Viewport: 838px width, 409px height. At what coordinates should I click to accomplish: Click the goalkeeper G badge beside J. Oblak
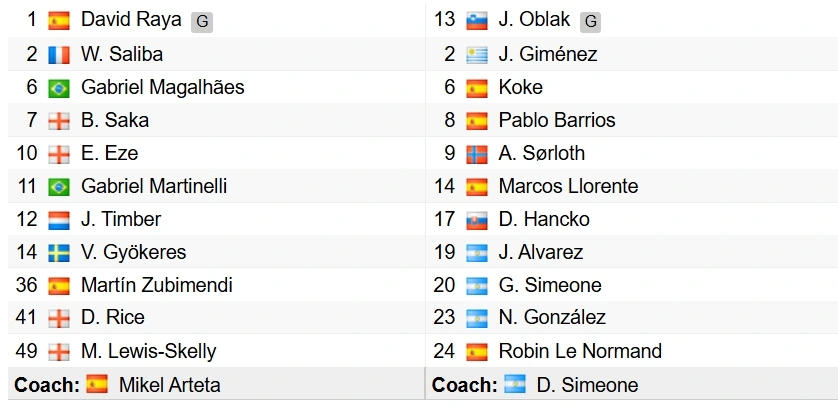(591, 21)
